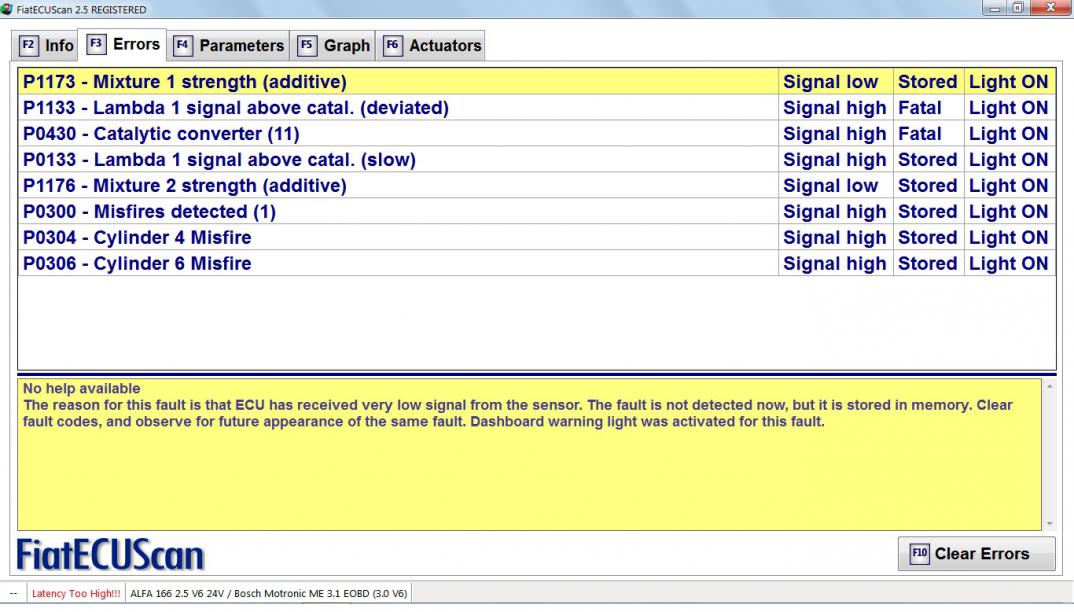
Task: Click Light ON in P0300 row
Action: (1008, 212)
